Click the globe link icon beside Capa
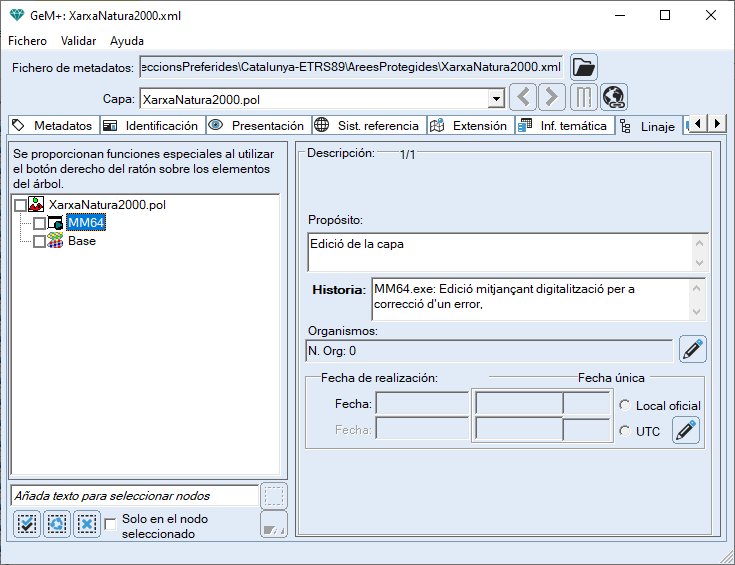Screen dimensions: 735x565 tap(614, 98)
